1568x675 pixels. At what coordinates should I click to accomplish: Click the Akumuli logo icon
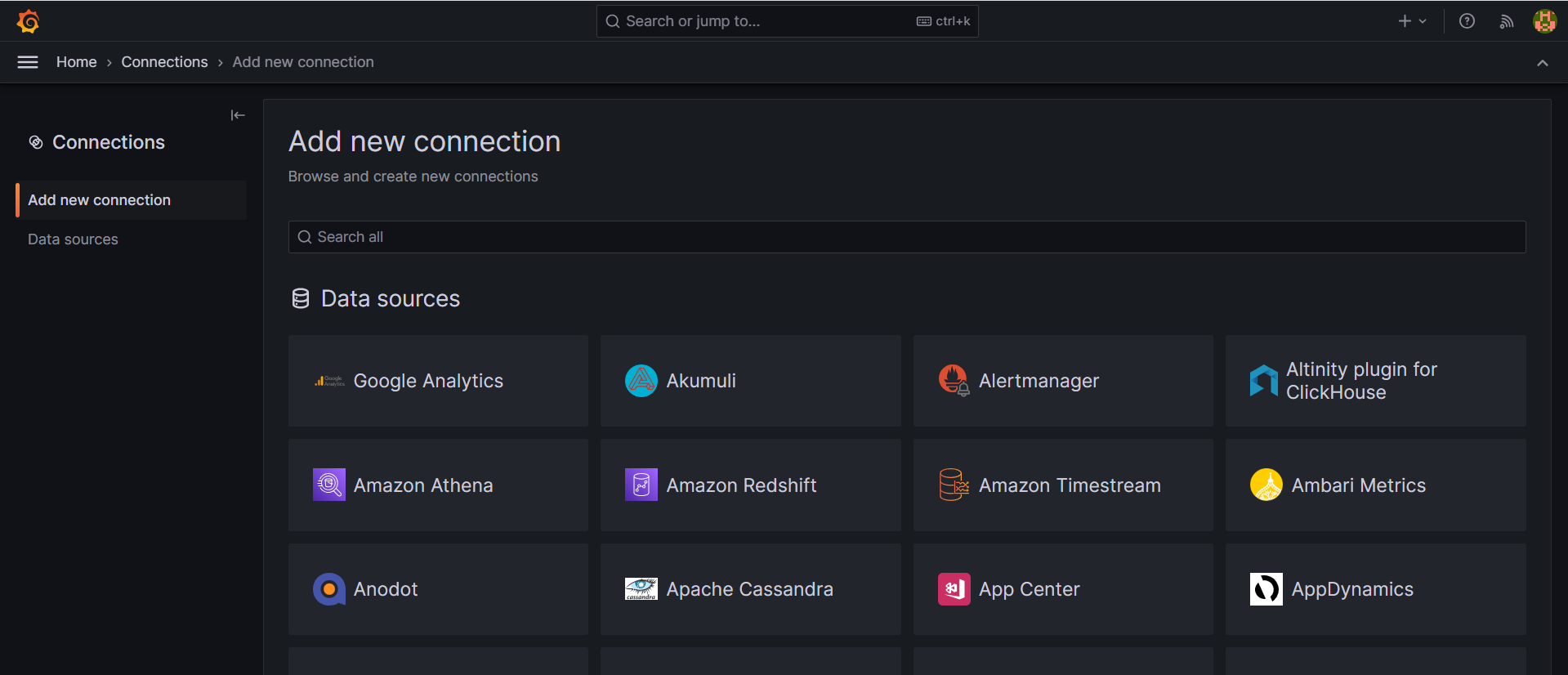click(x=641, y=381)
